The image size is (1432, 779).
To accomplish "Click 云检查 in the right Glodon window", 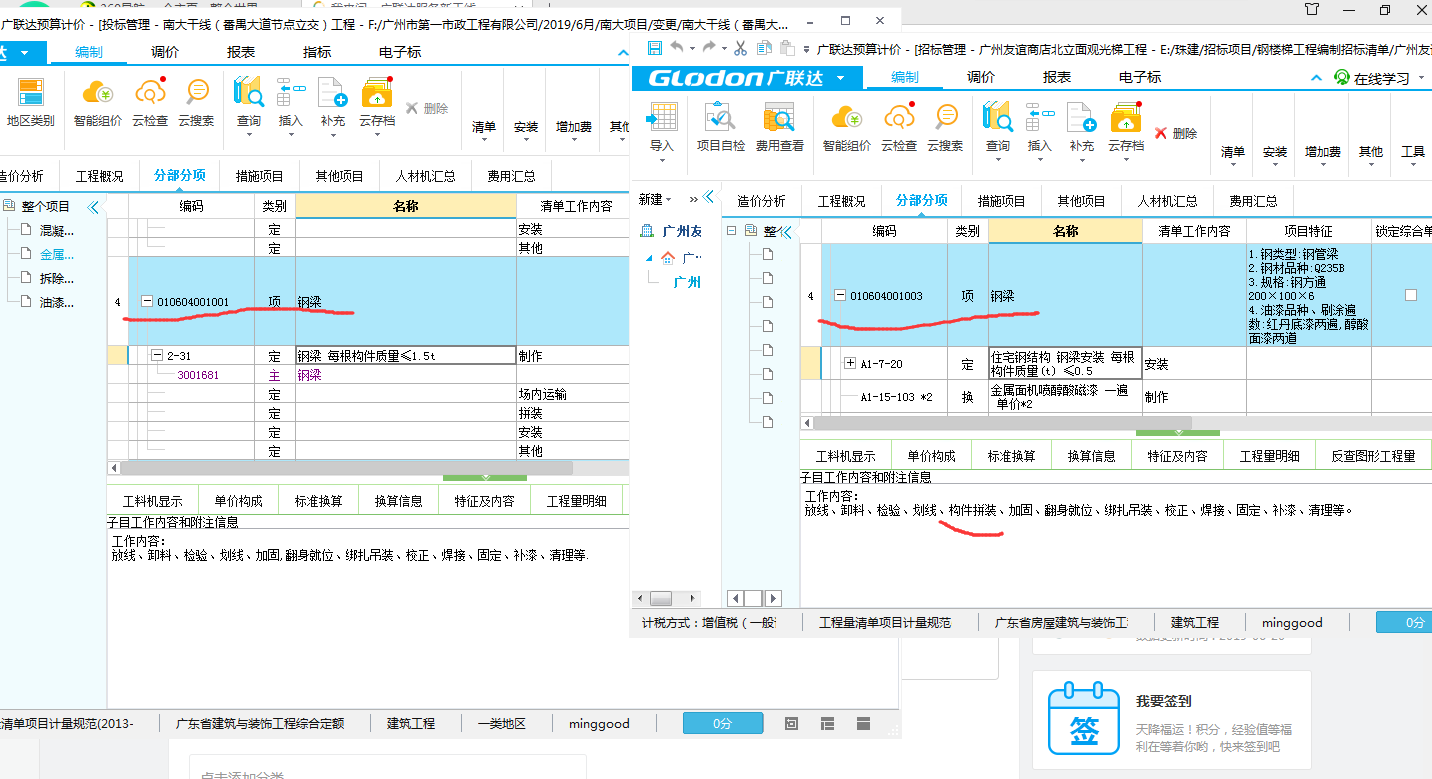I will coord(898,127).
